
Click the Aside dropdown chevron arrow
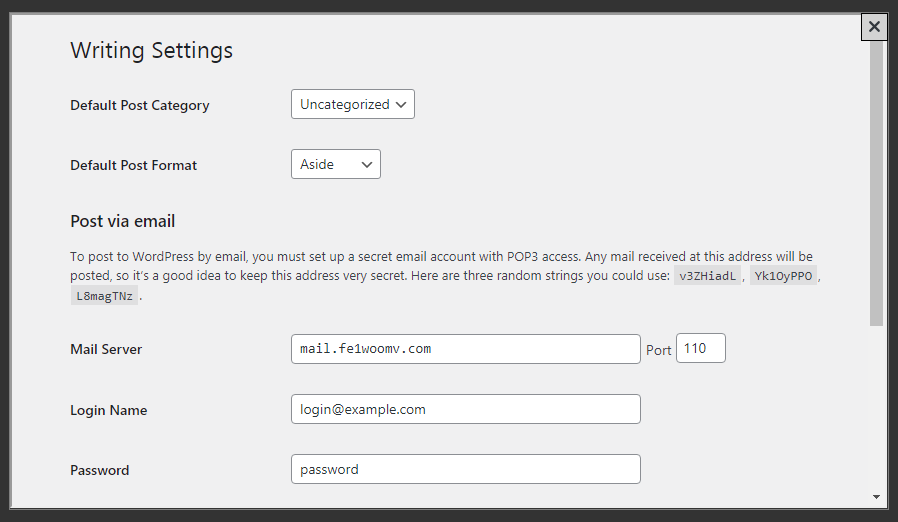[x=367, y=164]
